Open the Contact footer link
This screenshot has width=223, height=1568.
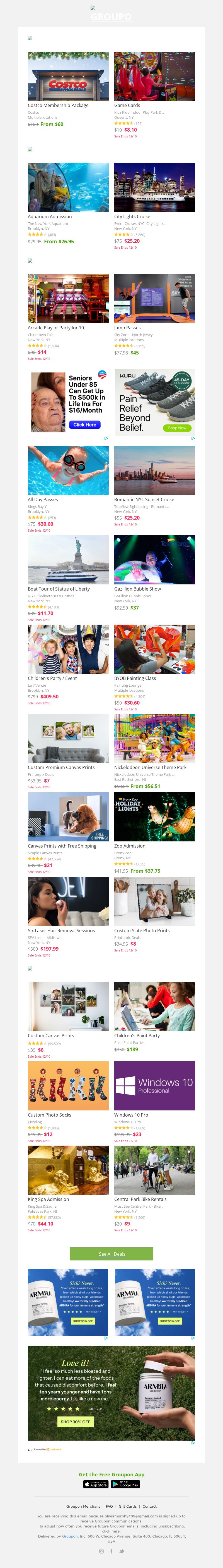[x=149, y=1506]
